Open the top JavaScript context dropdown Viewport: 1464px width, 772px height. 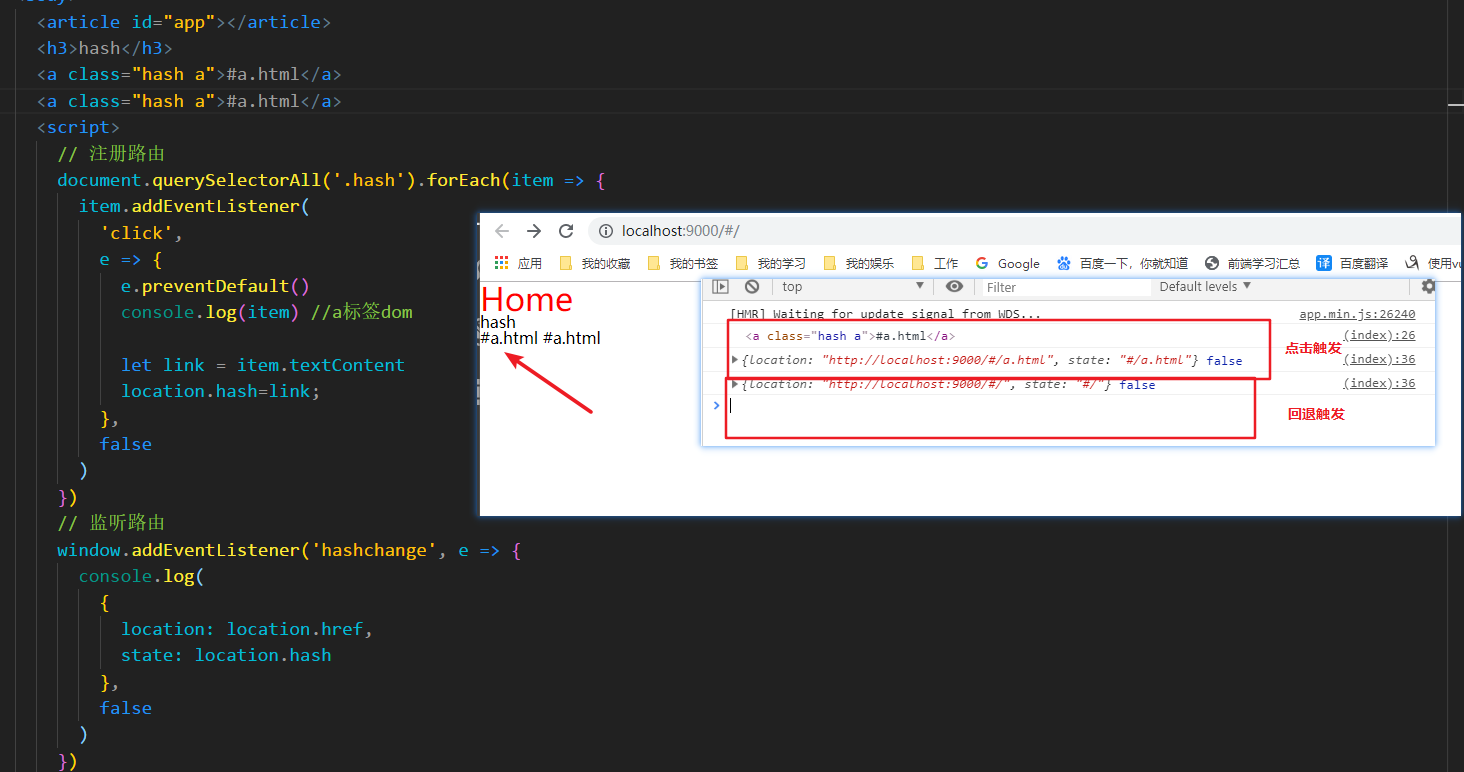(852, 287)
